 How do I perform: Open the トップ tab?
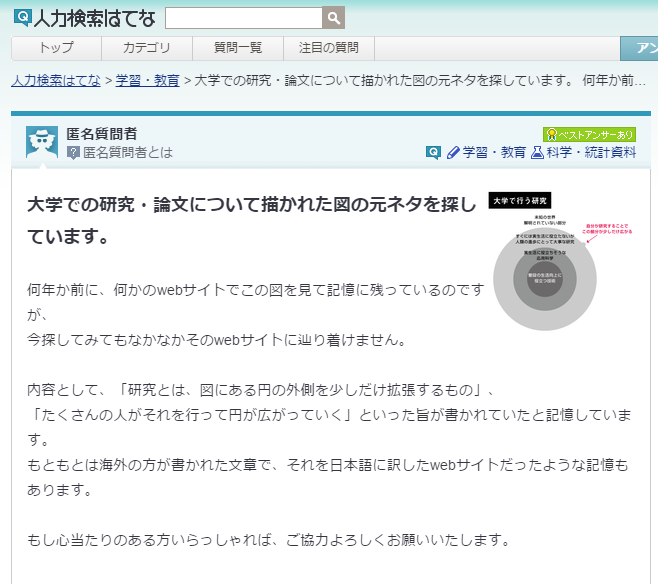[x=56, y=48]
